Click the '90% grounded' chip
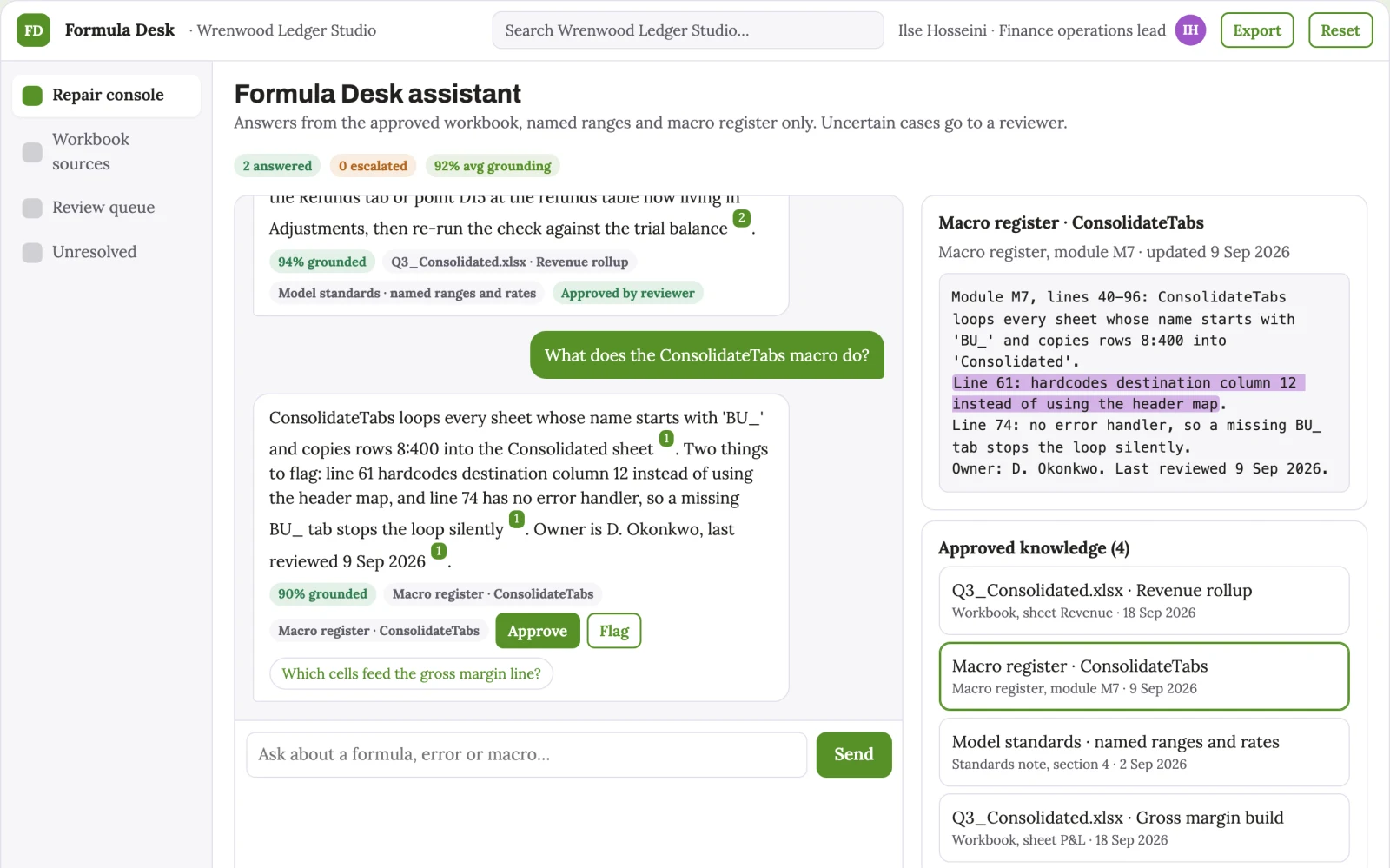 tap(322, 594)
